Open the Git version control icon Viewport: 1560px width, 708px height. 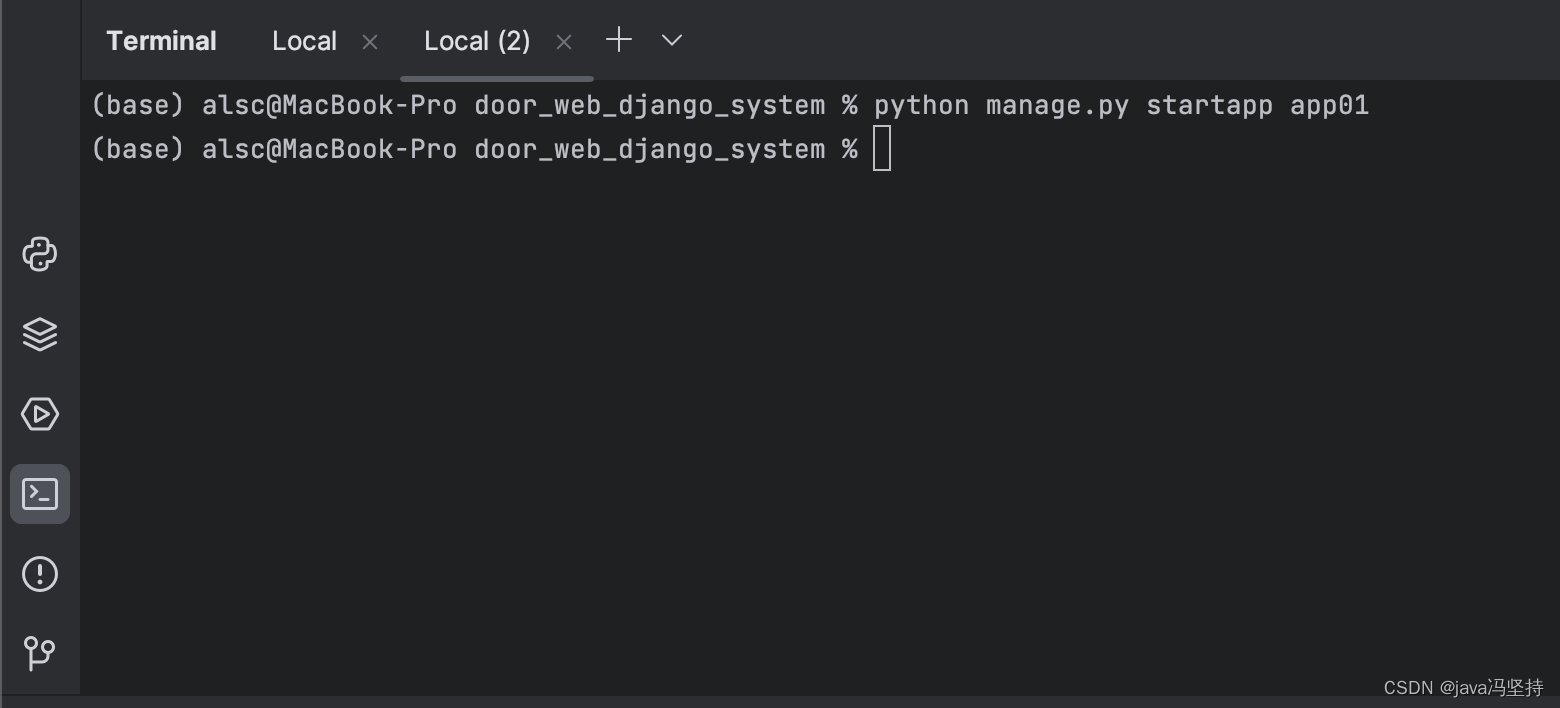coord(40,653)
